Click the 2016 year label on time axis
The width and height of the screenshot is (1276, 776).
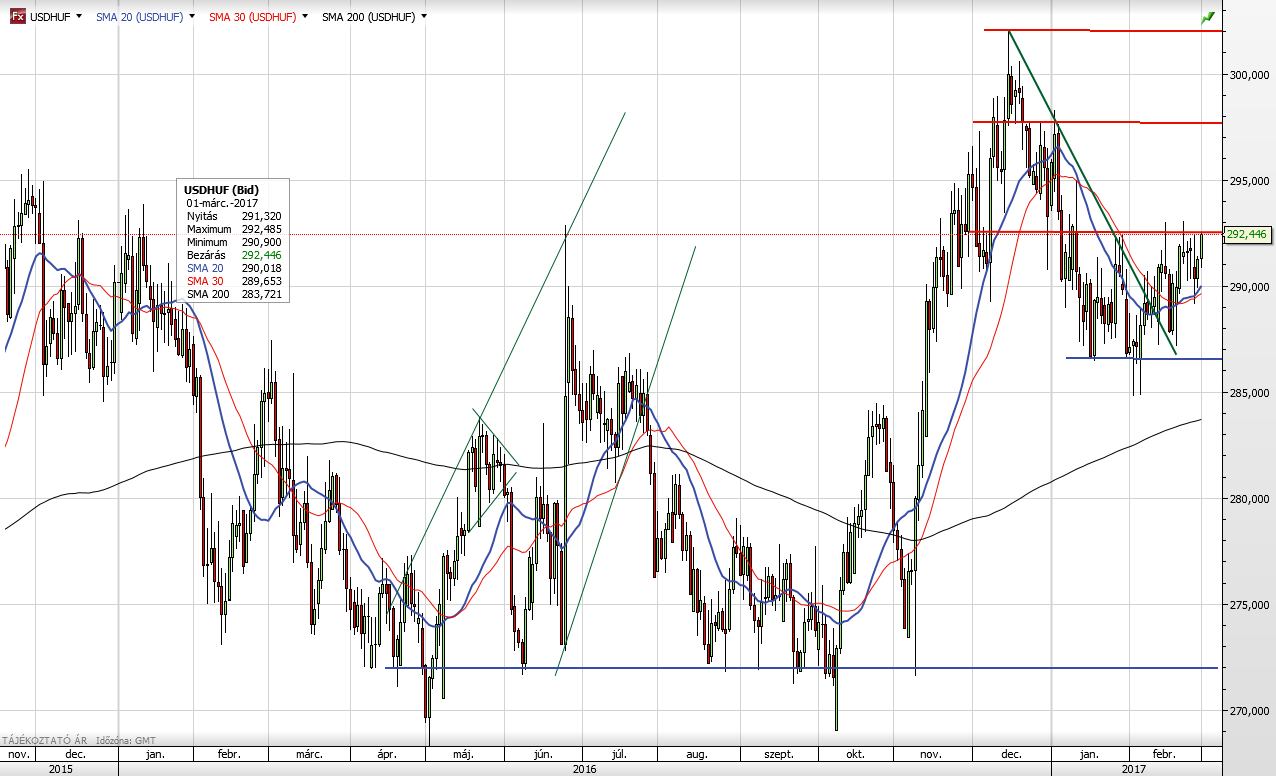pyautogui.click(x=585, y=769)
